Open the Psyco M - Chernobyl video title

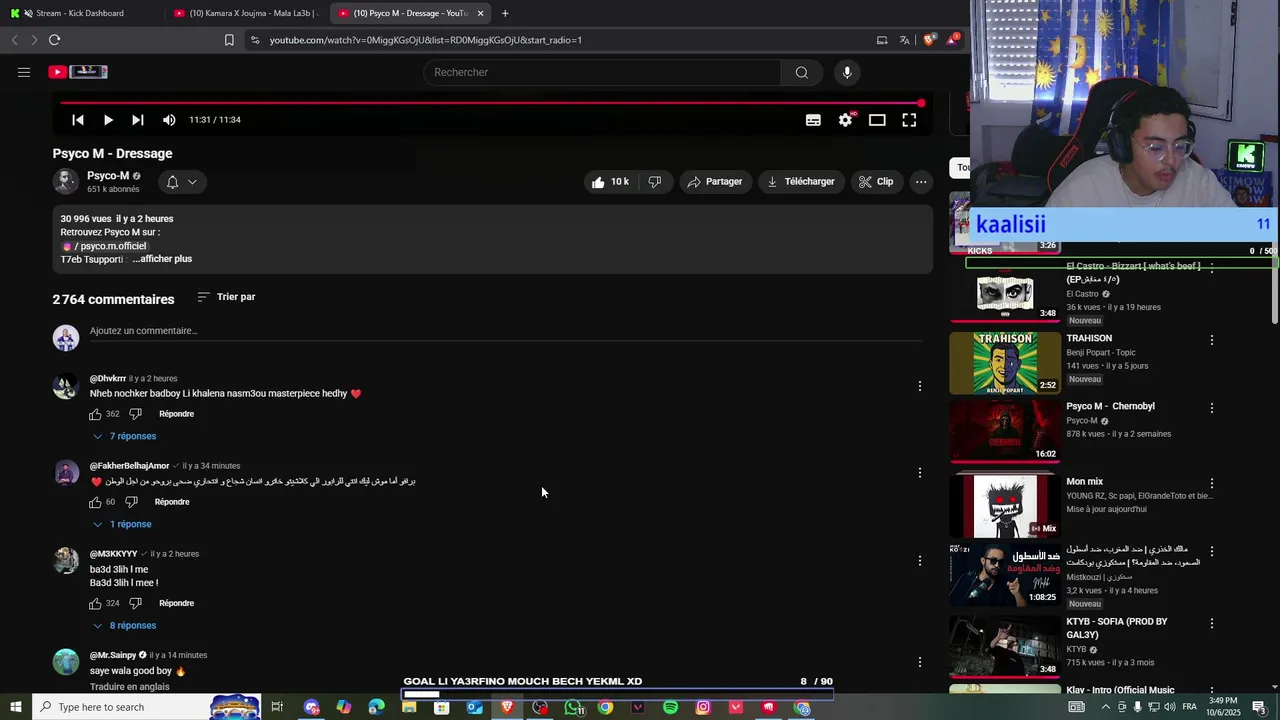(1110, 406)
